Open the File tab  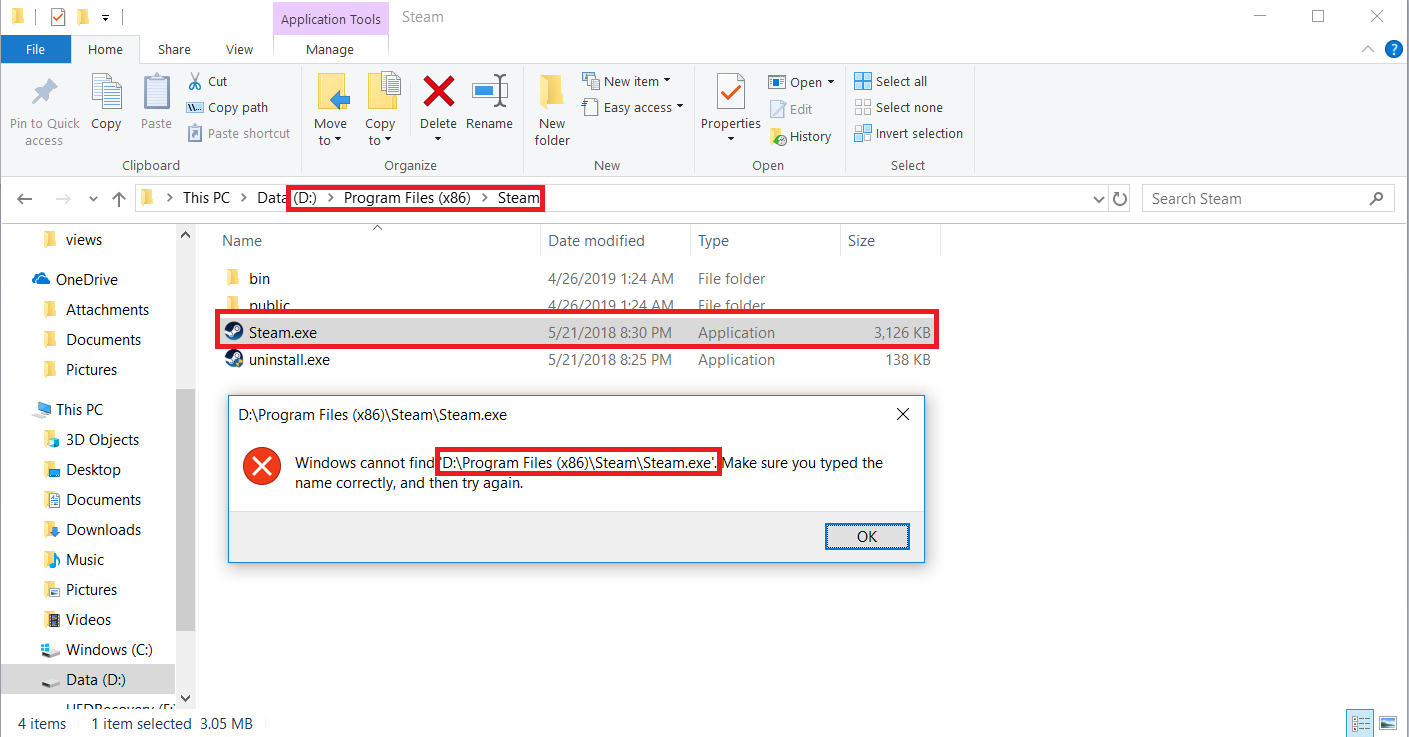[x=35, y=49]
